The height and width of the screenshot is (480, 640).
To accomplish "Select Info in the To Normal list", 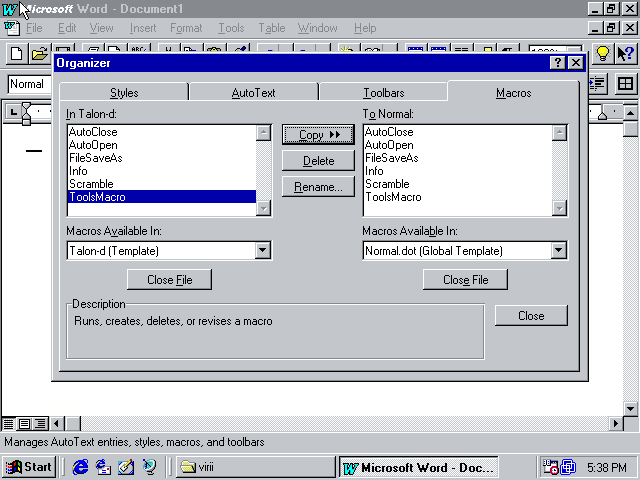I will (458, 171).
